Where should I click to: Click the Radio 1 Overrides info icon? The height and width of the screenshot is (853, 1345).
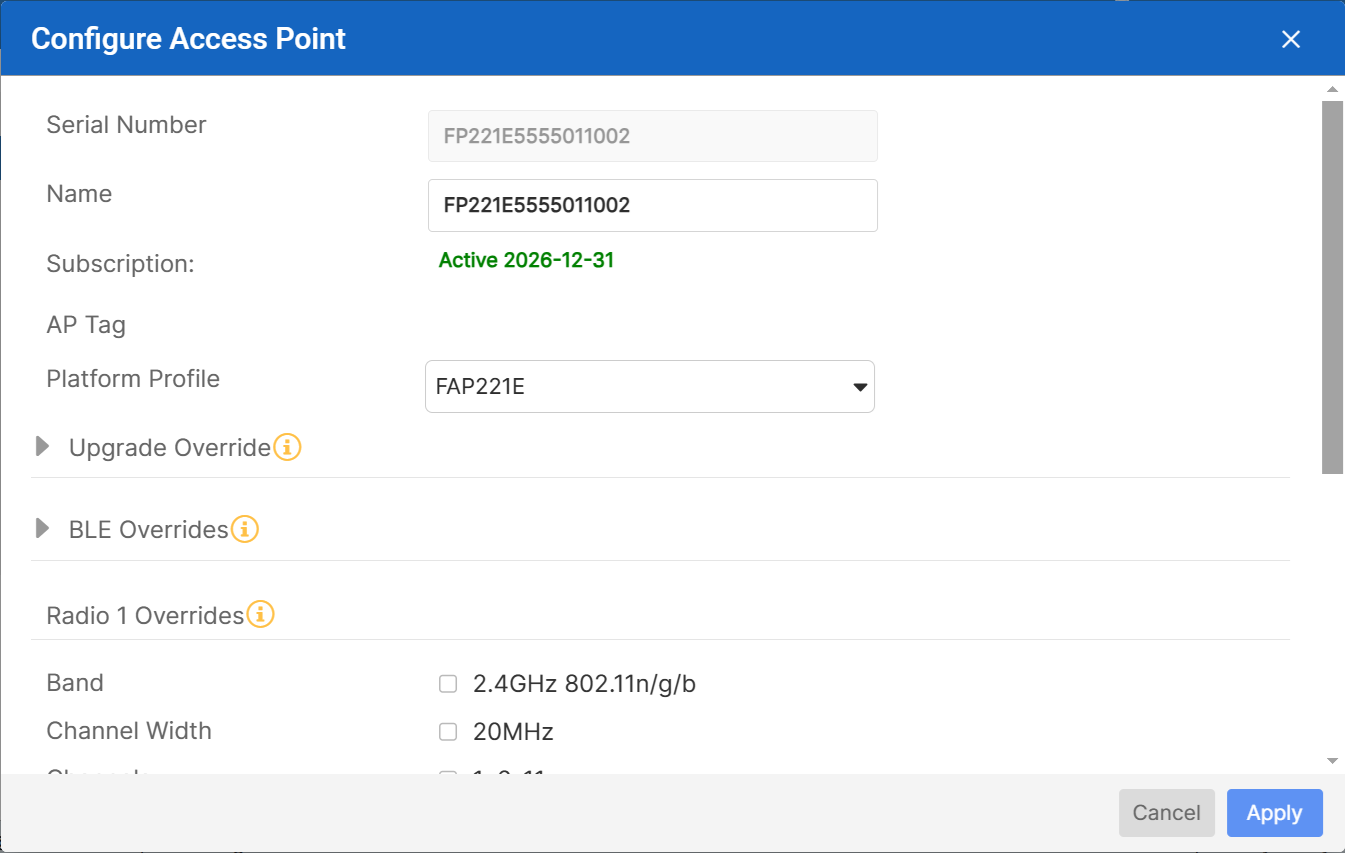coord(260,615)
